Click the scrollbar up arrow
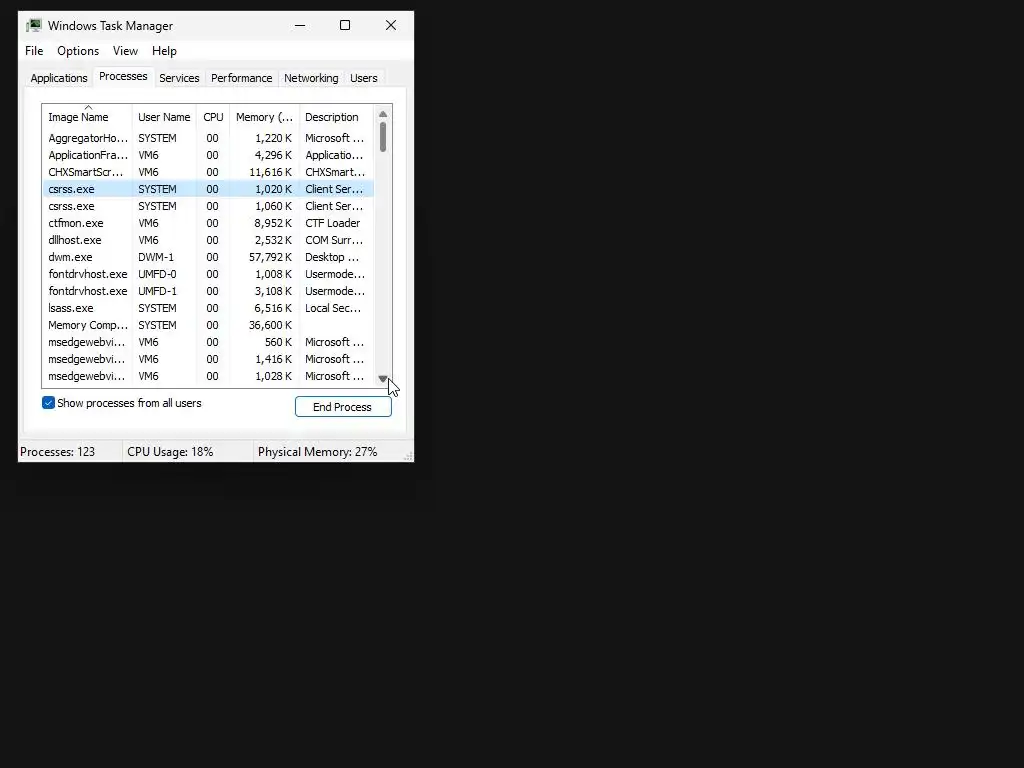 (383, 114)
